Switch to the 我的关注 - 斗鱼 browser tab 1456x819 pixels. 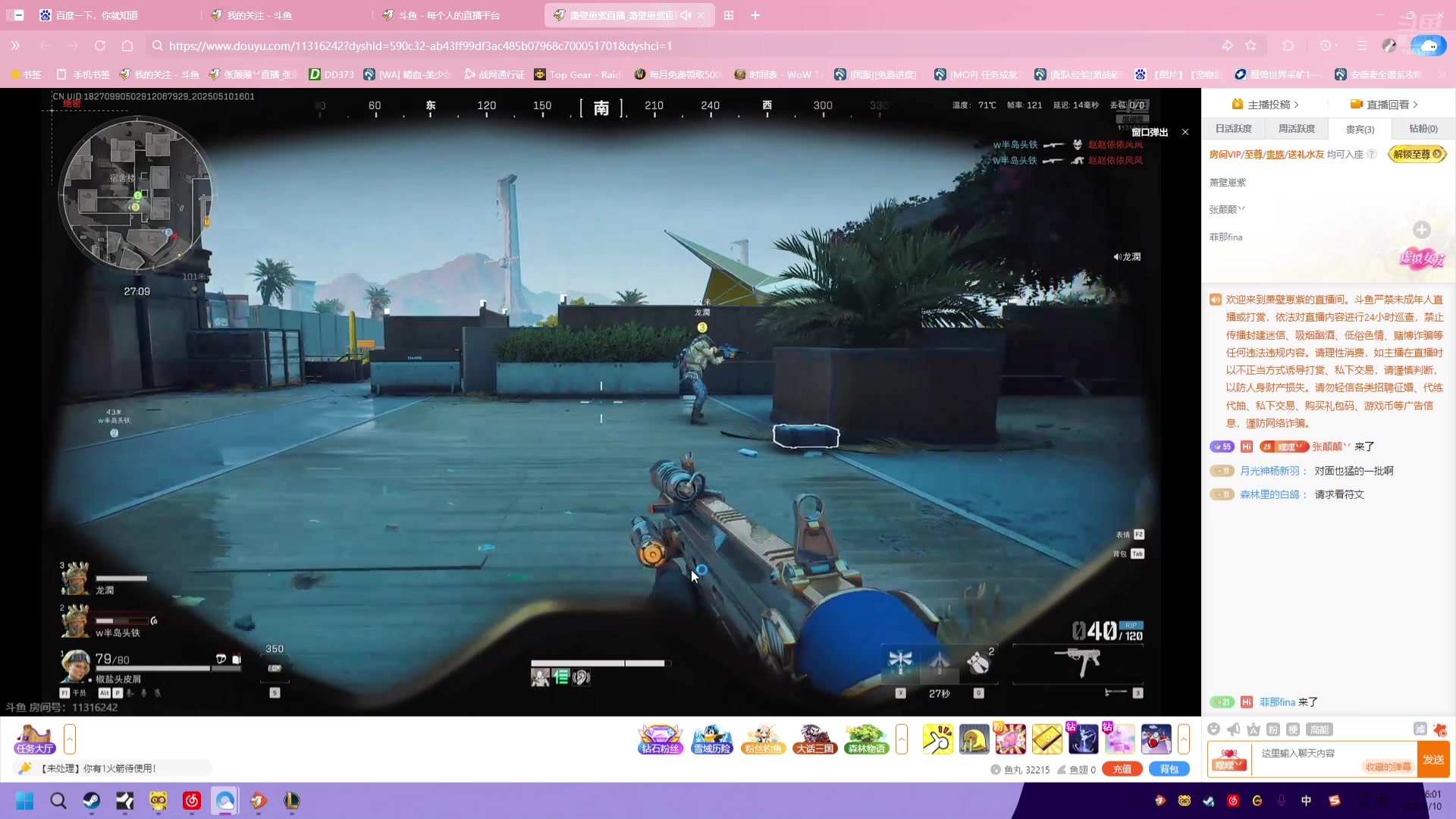tap(284, 15)
